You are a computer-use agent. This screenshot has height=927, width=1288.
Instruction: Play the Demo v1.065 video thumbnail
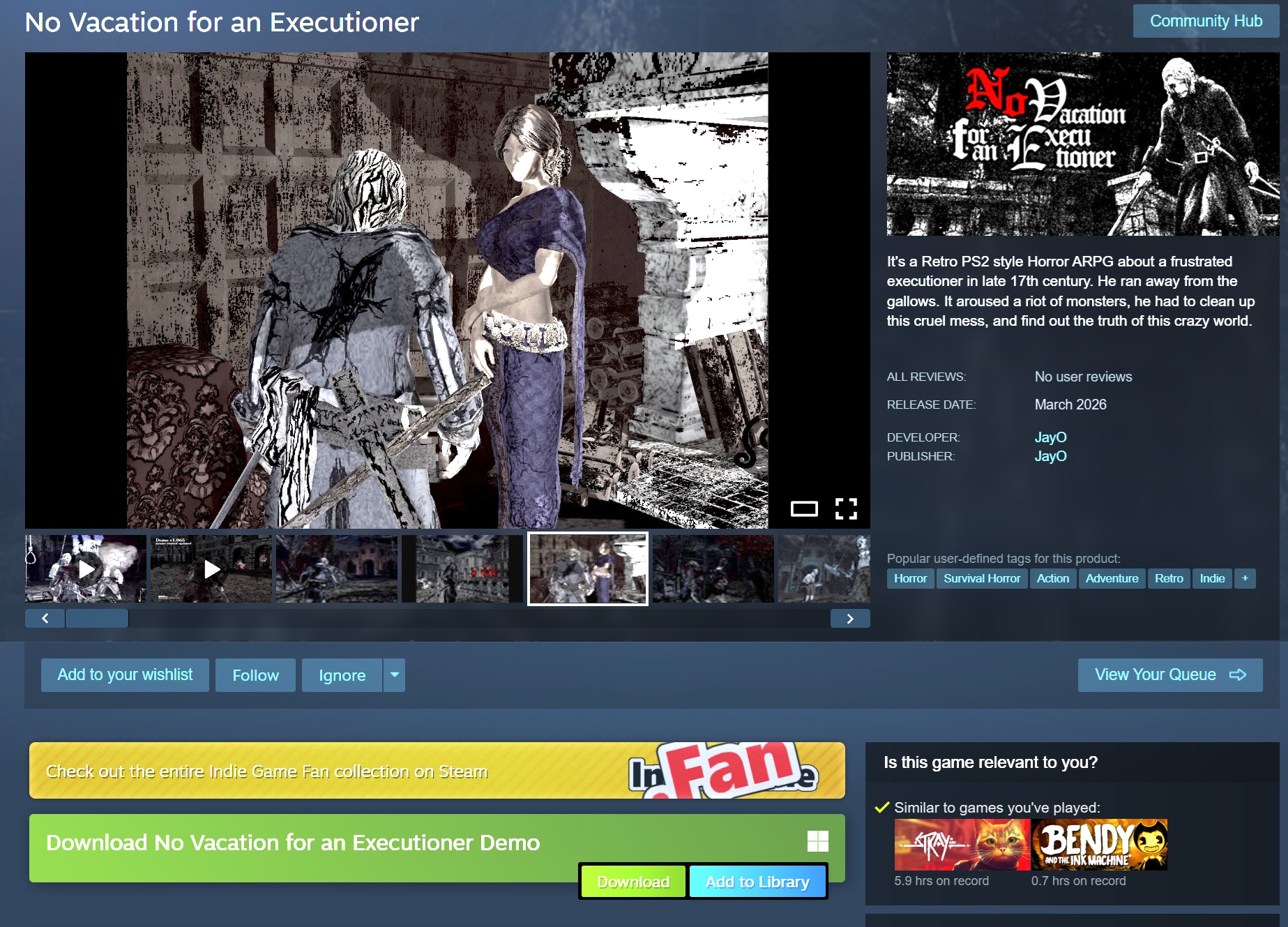tap(211, 568)
